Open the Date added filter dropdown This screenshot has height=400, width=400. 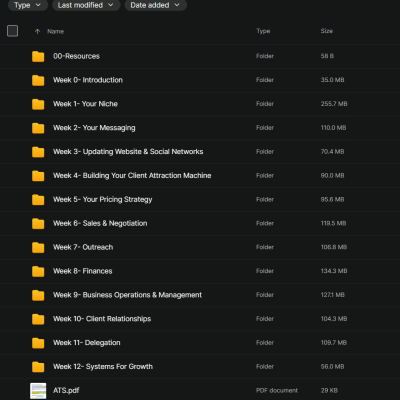[155, 5]
